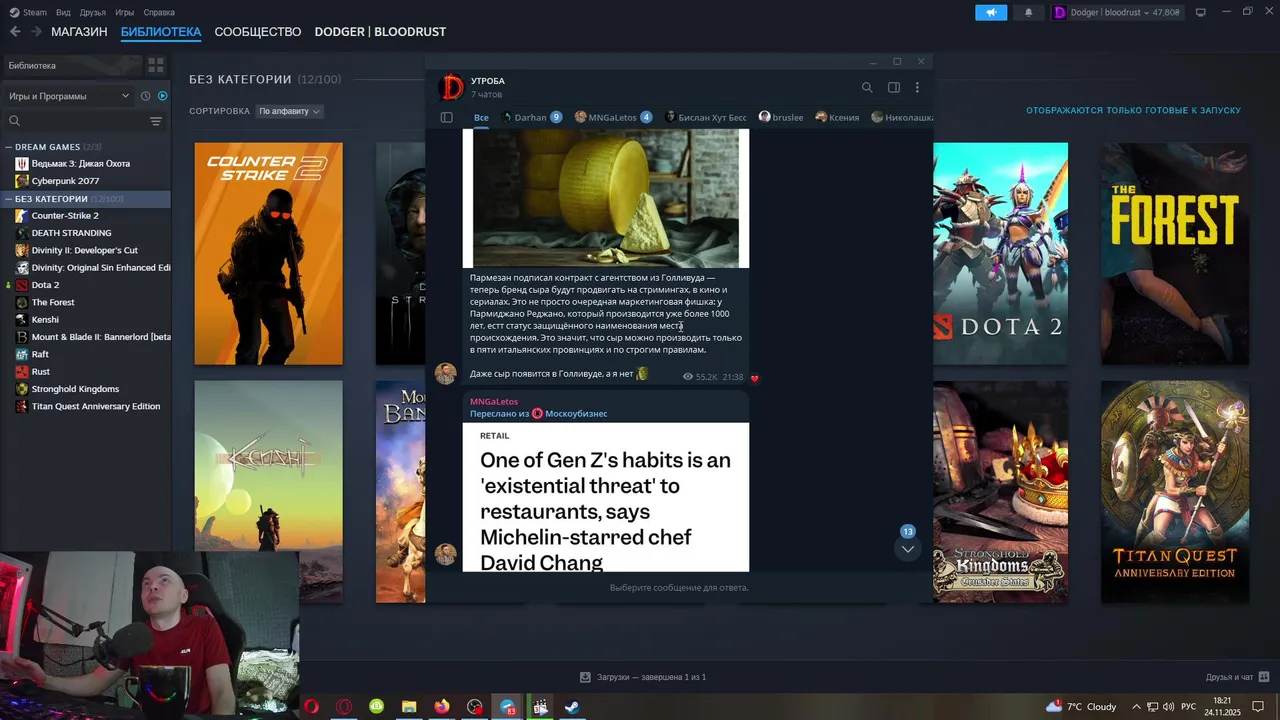This screenshot has width=1280, height=720.
Task: Toggle the ready-to-play filter icon
Action: 163,96
